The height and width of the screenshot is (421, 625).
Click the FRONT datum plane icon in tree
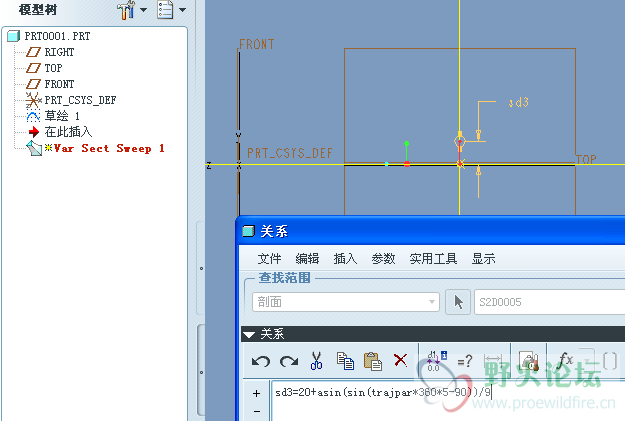click(x=33, y=84)
